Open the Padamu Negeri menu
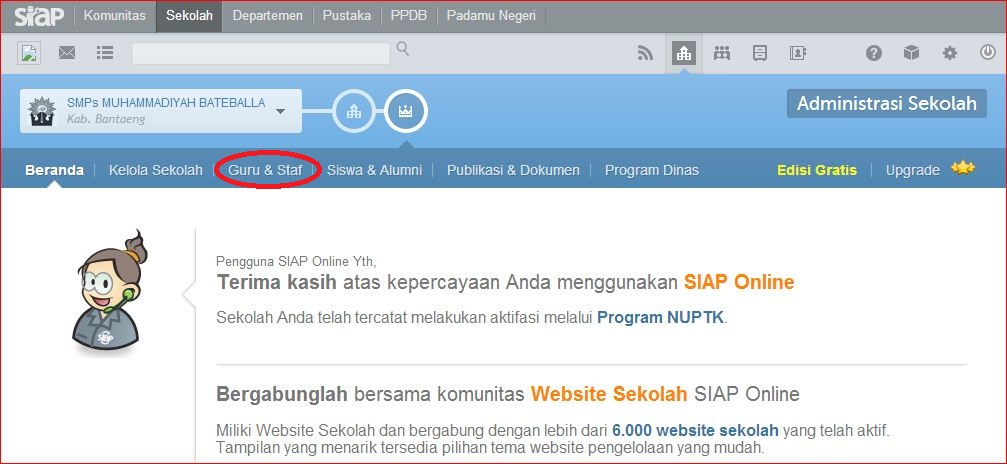 (x=491, y=16)
